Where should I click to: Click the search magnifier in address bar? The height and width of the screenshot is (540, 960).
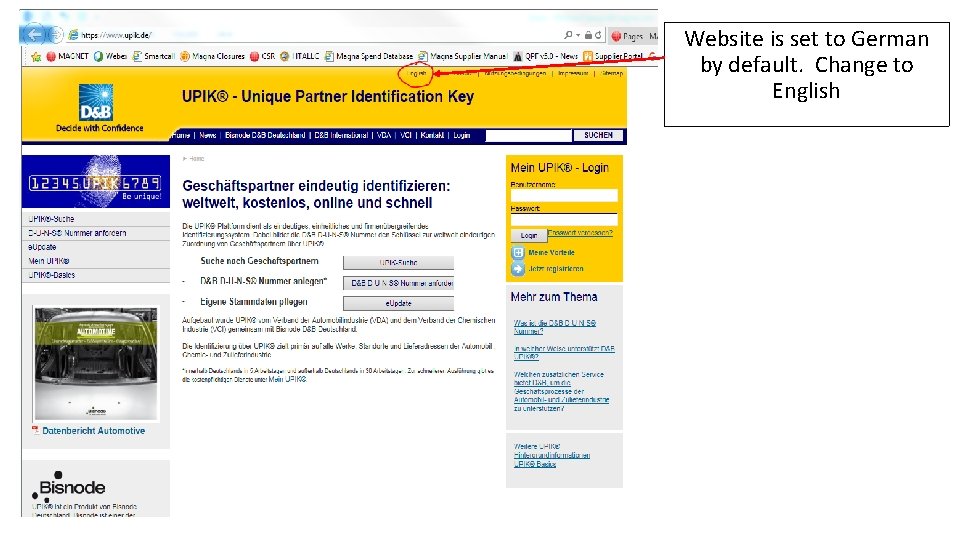568,36
